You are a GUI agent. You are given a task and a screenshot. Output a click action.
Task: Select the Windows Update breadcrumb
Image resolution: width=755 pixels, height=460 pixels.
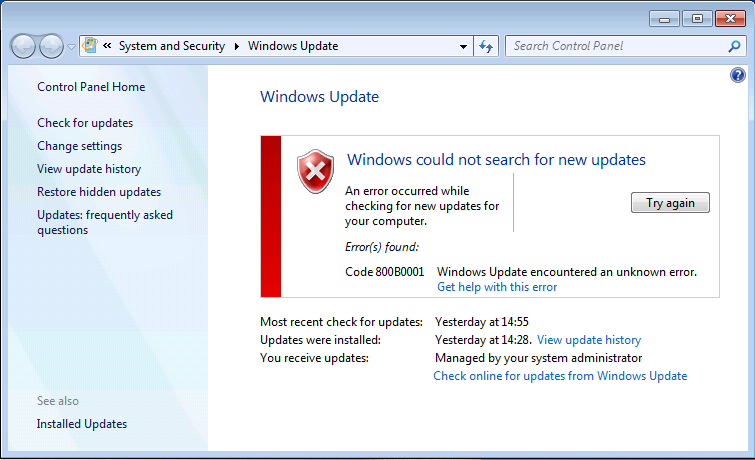point(293,46)
